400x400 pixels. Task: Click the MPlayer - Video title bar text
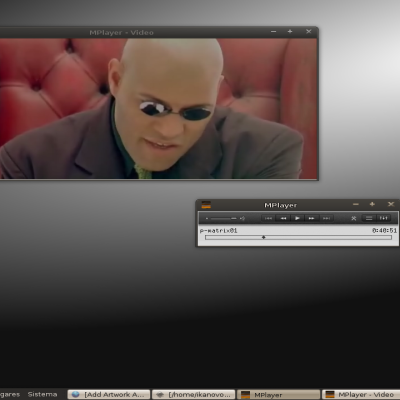(x=121, y=33)
